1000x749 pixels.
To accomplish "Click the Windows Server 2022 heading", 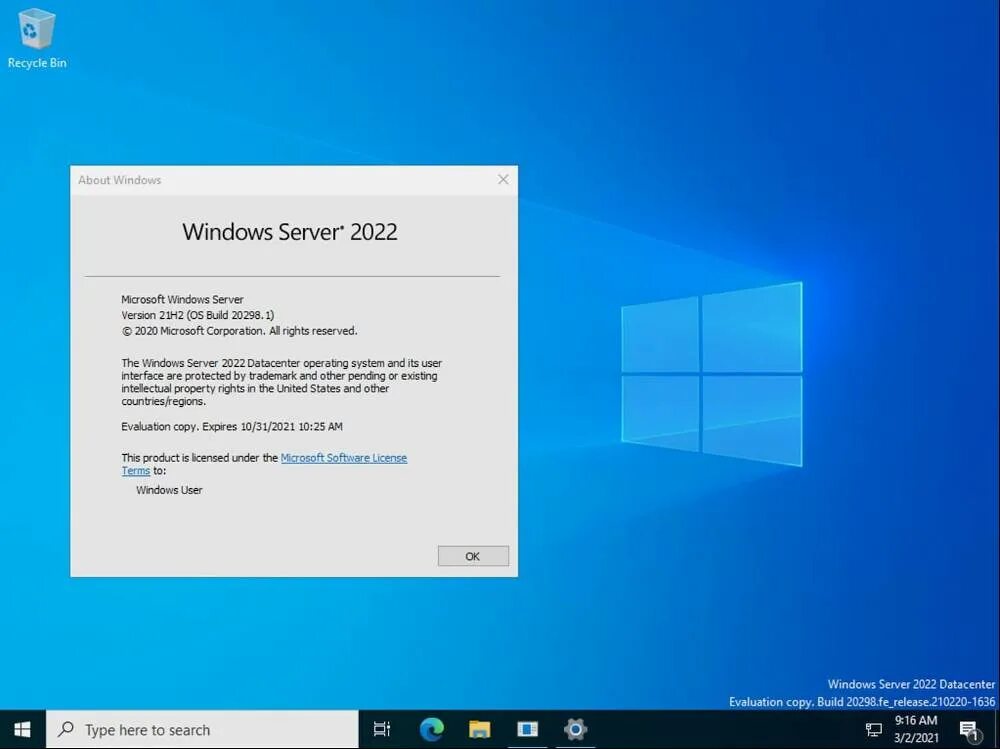I will pos(290,232).
